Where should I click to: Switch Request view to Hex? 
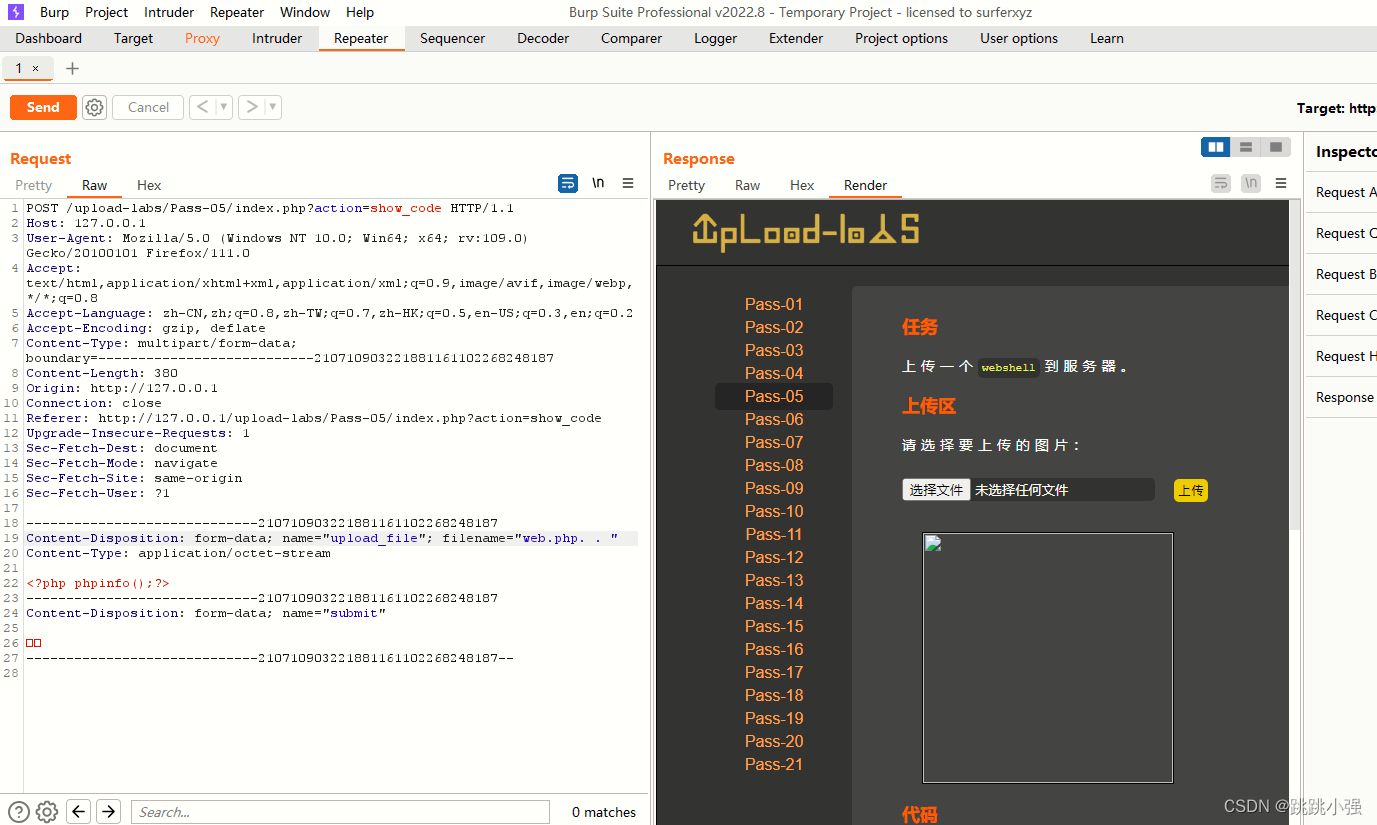tap(149, 185)
